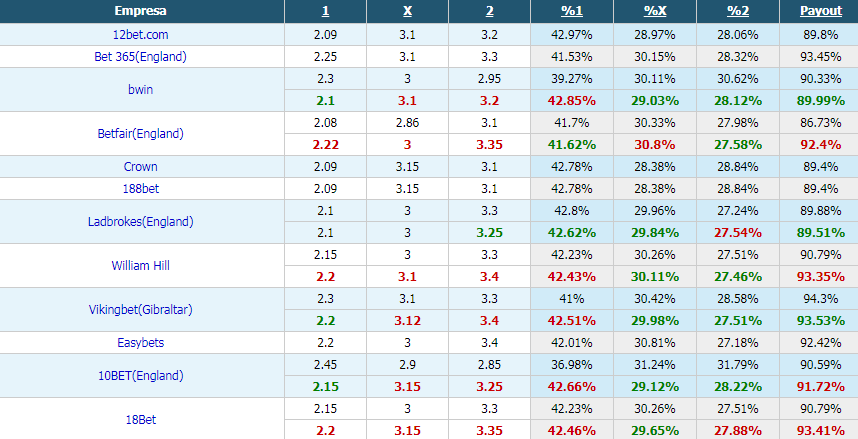The image size is (858, 439).
Task: Open the William Hill link
Action: point(141,265)
